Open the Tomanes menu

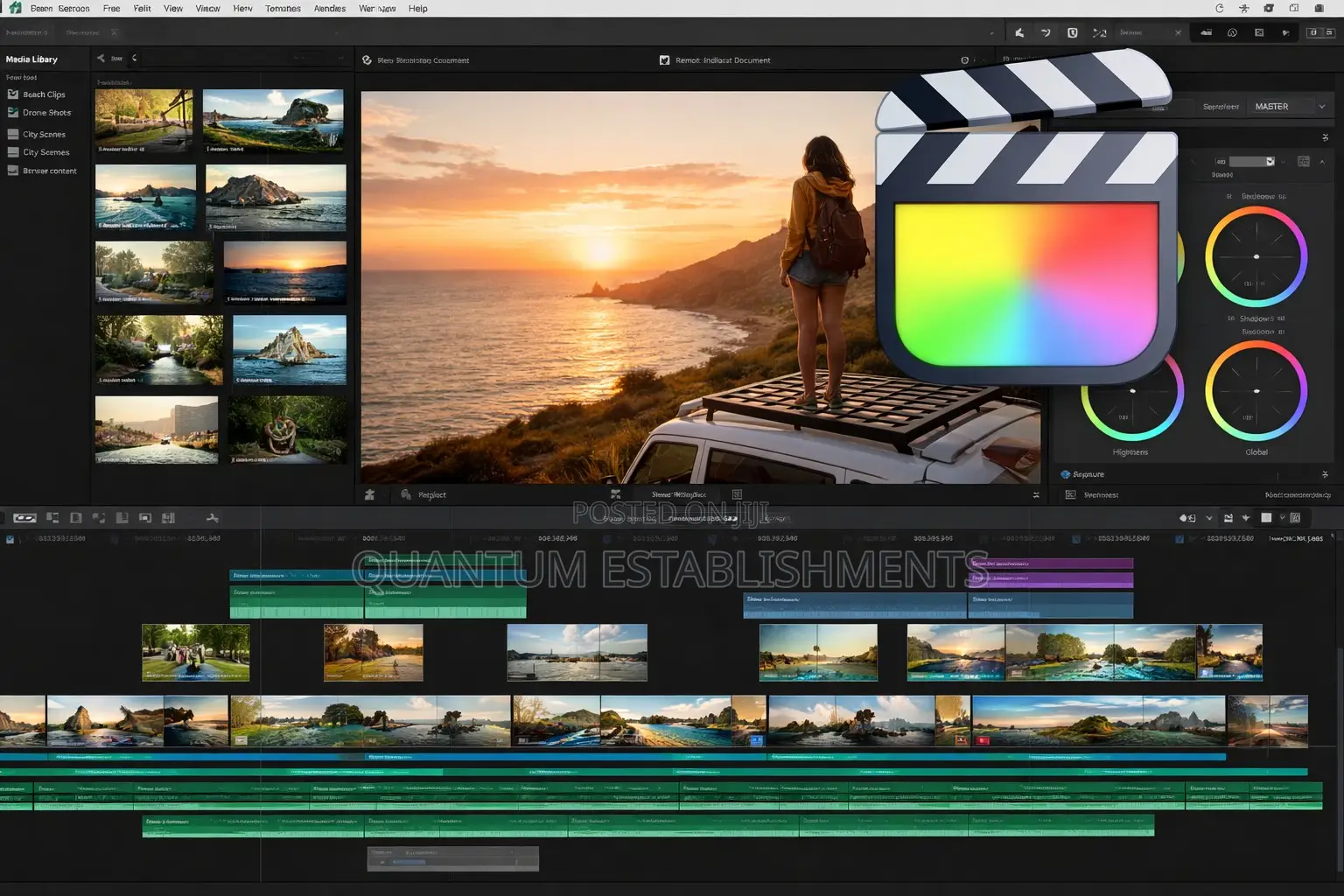click(x=283, y=9)
